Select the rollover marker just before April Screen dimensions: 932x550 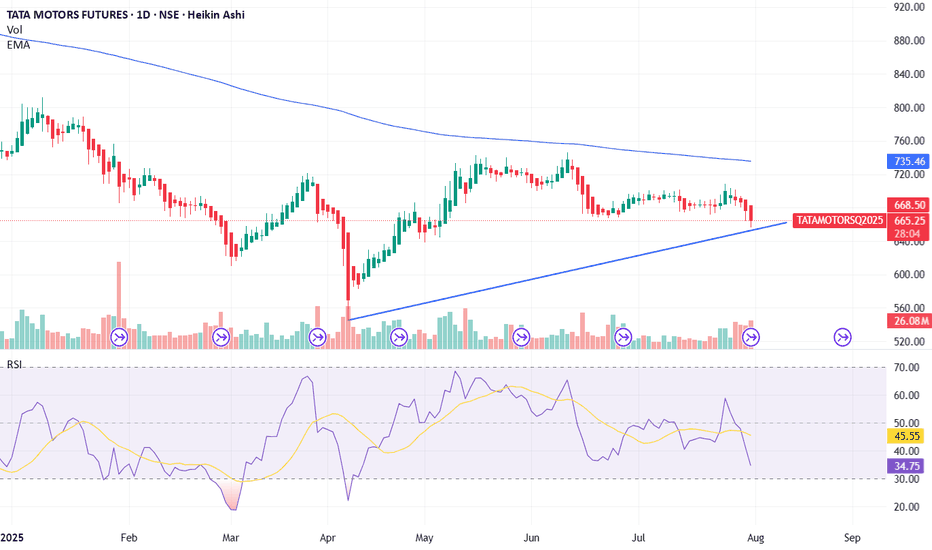(317, 338)
